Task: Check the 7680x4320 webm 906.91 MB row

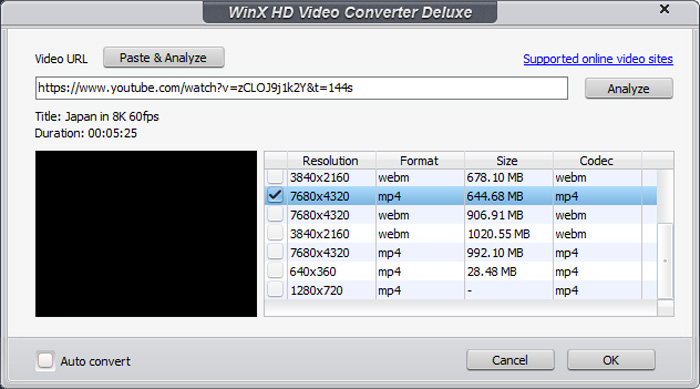Action: point(275,215)
